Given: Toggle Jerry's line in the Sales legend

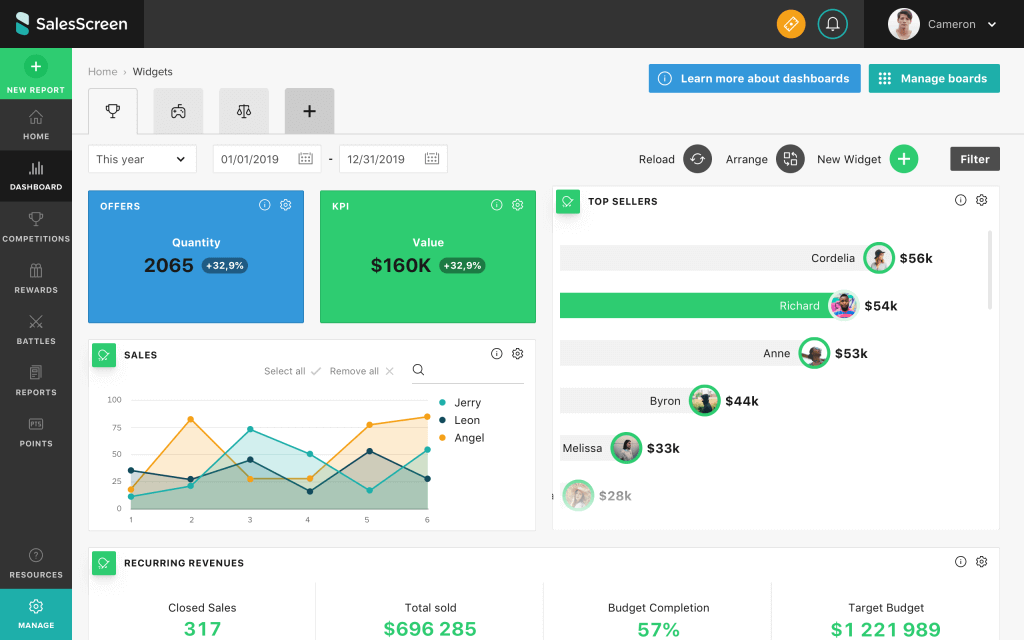Looking at the screenshot, I should pos(465,401).
